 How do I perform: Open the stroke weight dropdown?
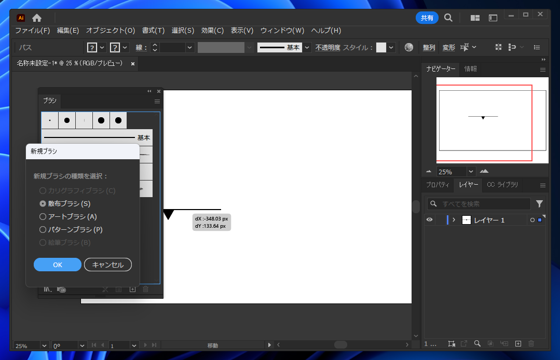pyautogui.click(x=190, y=47)
